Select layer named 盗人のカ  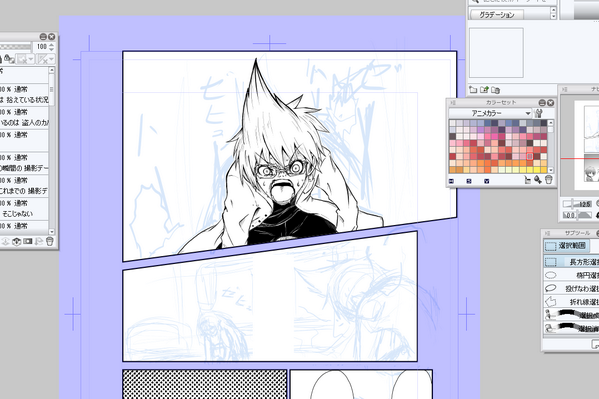pyautogui.click(x=24, y=118)
